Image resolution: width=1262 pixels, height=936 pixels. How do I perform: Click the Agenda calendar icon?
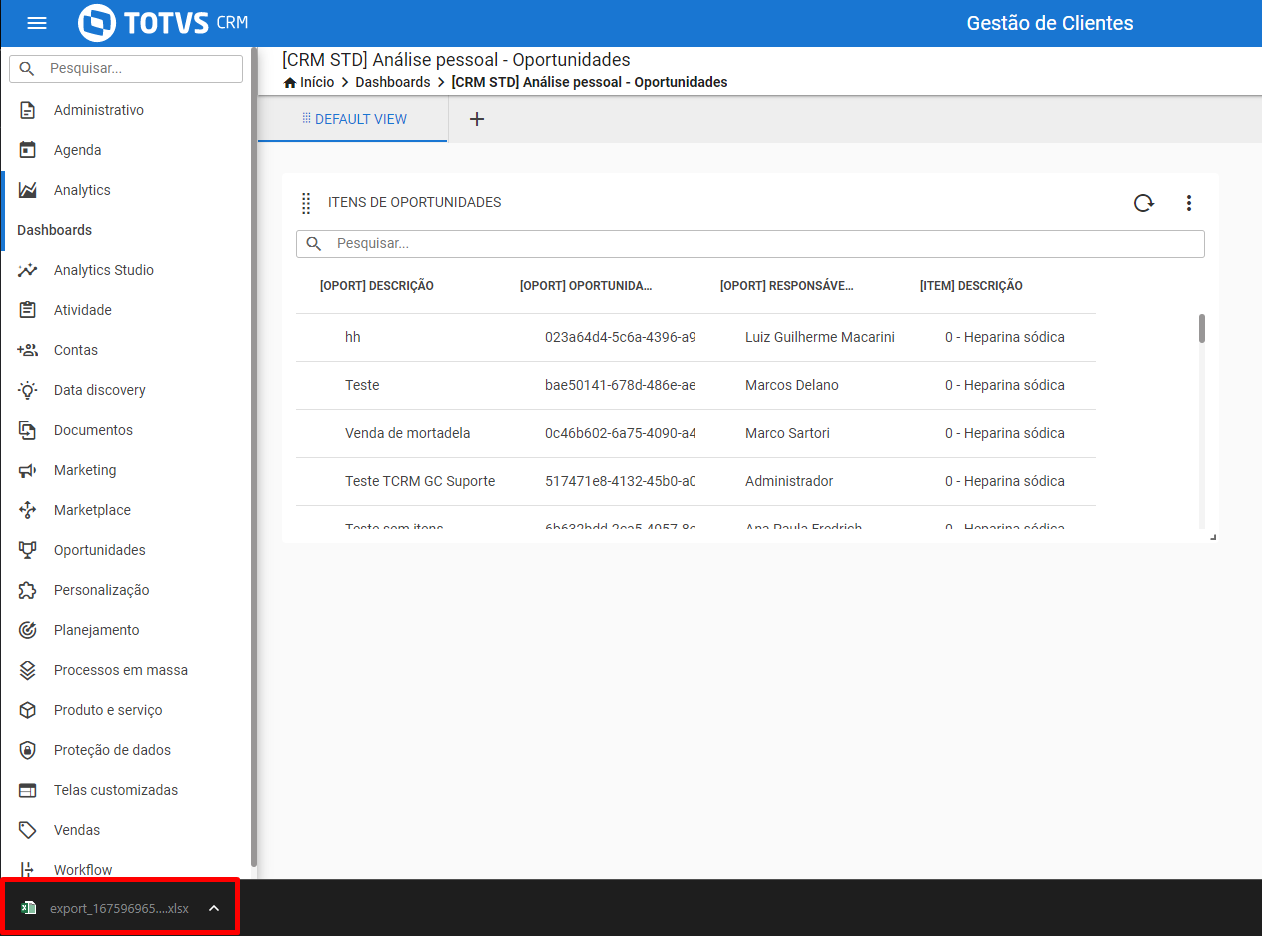pos(28,150)
